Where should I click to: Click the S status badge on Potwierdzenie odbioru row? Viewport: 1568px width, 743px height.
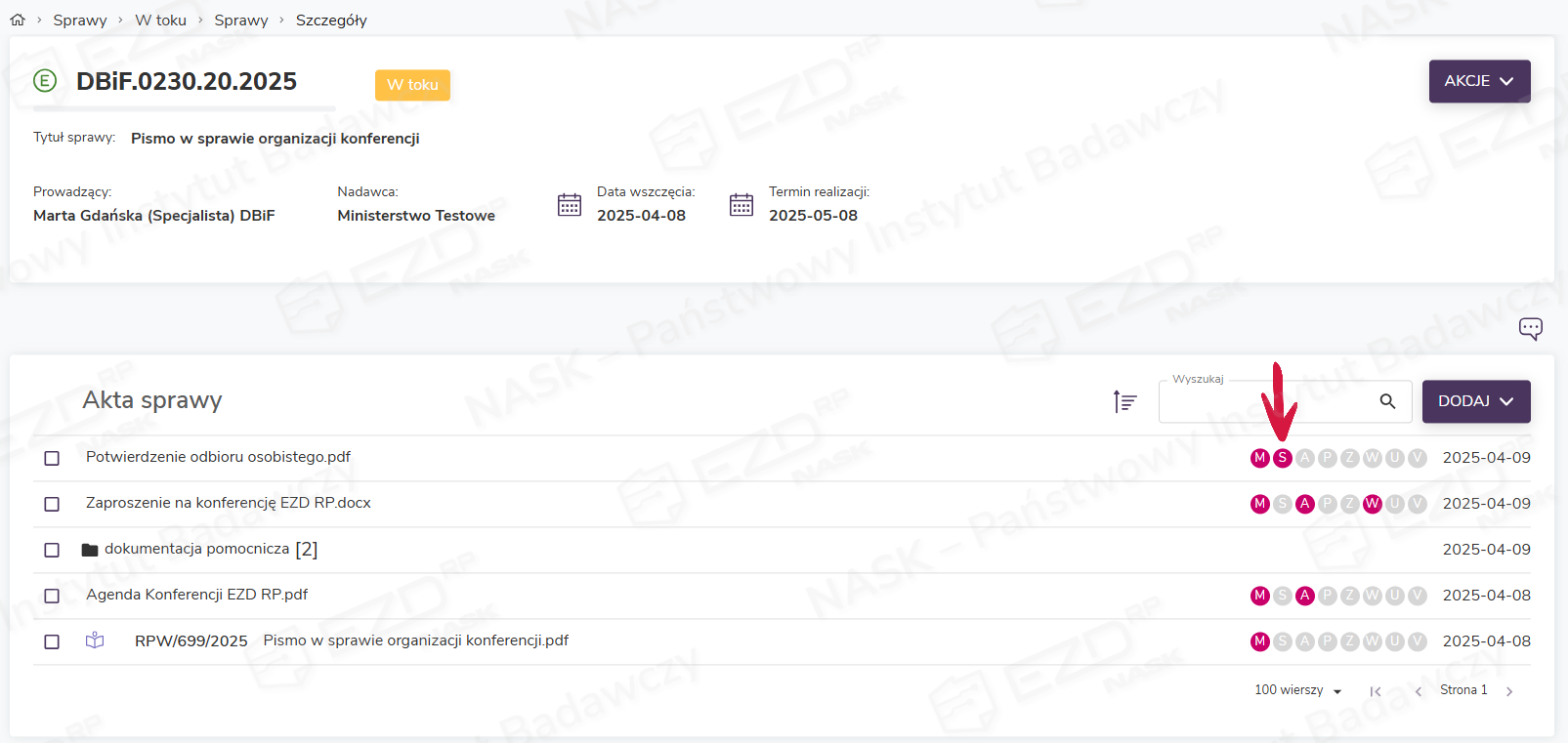point(1282,458)
